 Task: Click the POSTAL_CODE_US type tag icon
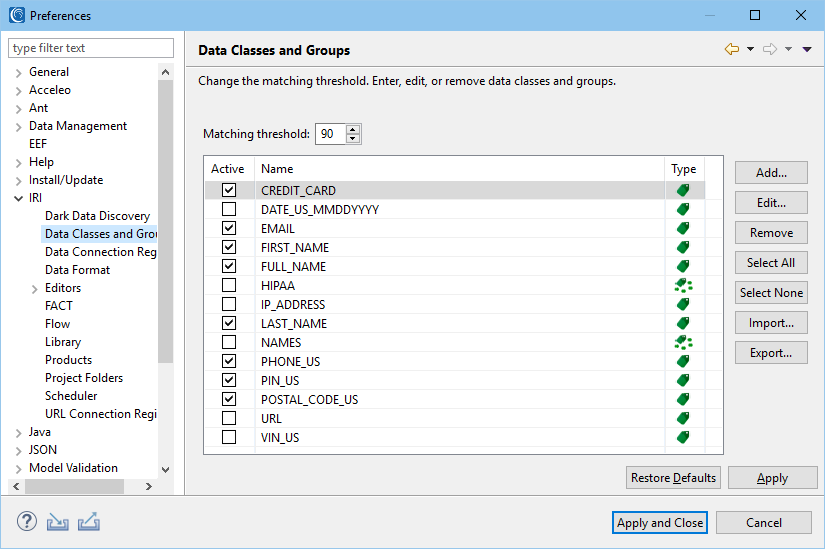point(683,399)
